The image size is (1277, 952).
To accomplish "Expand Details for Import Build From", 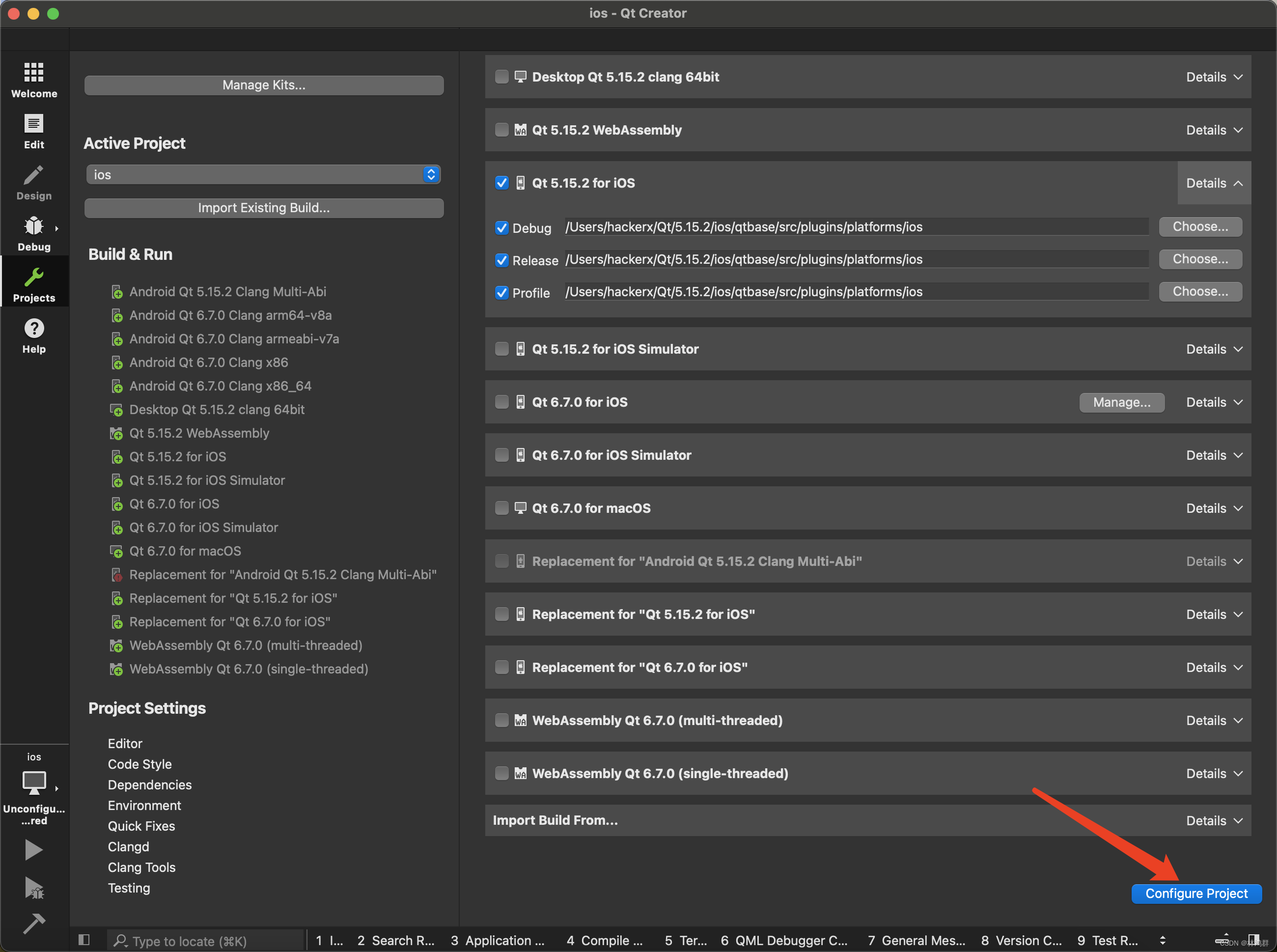I will point(1214,821).
